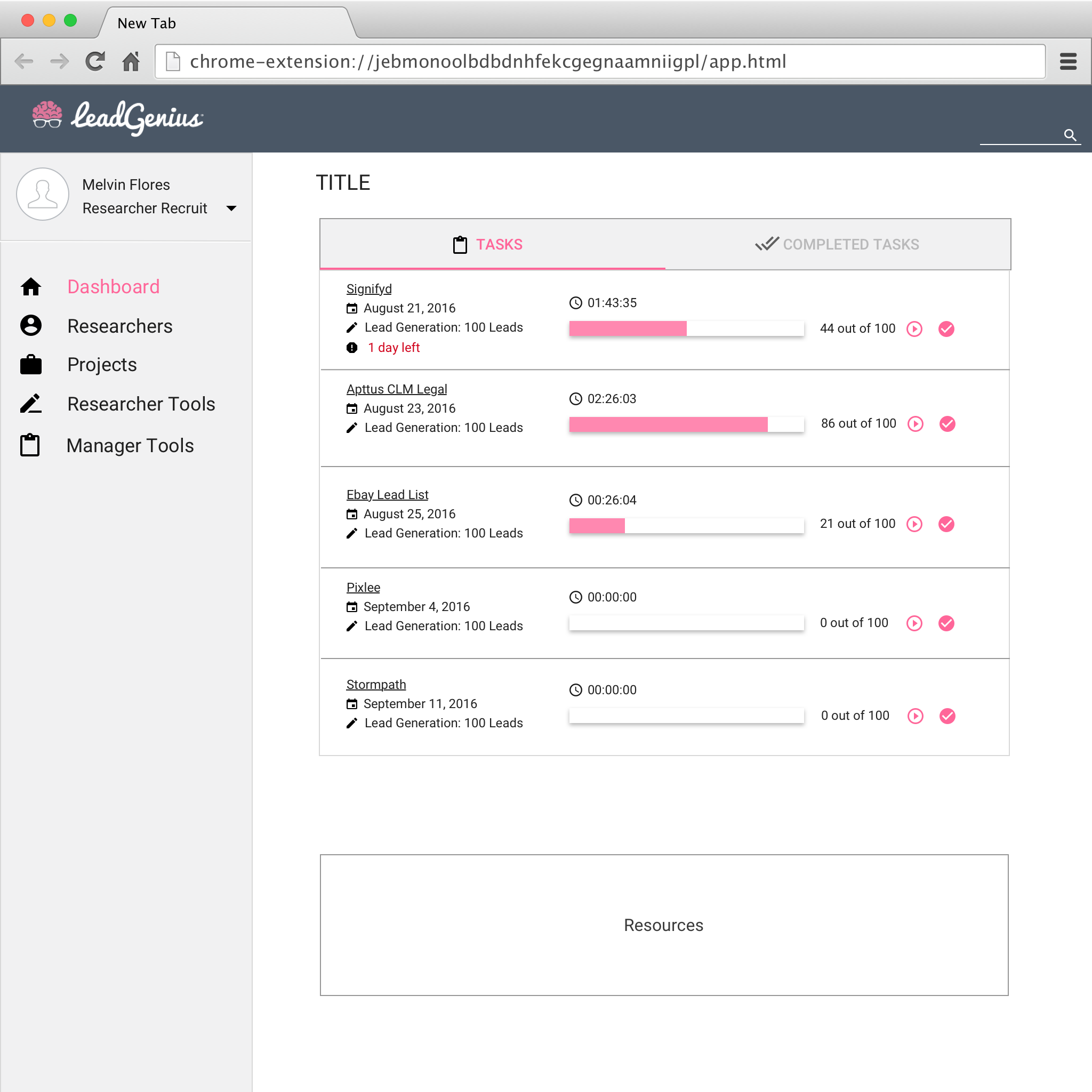Open Researcher Tools in the sidebar
Screen dimensions: 1092x1092
pos(141,404)
